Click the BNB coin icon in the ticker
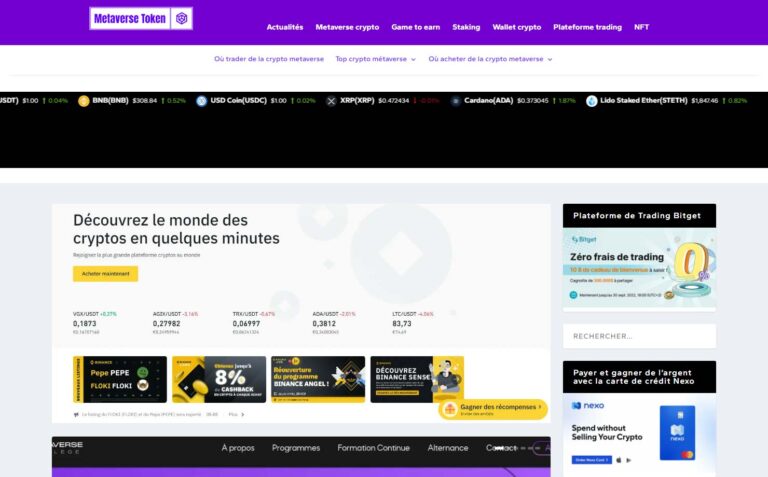This screenshot has width=768, height=477. (84, 101)
